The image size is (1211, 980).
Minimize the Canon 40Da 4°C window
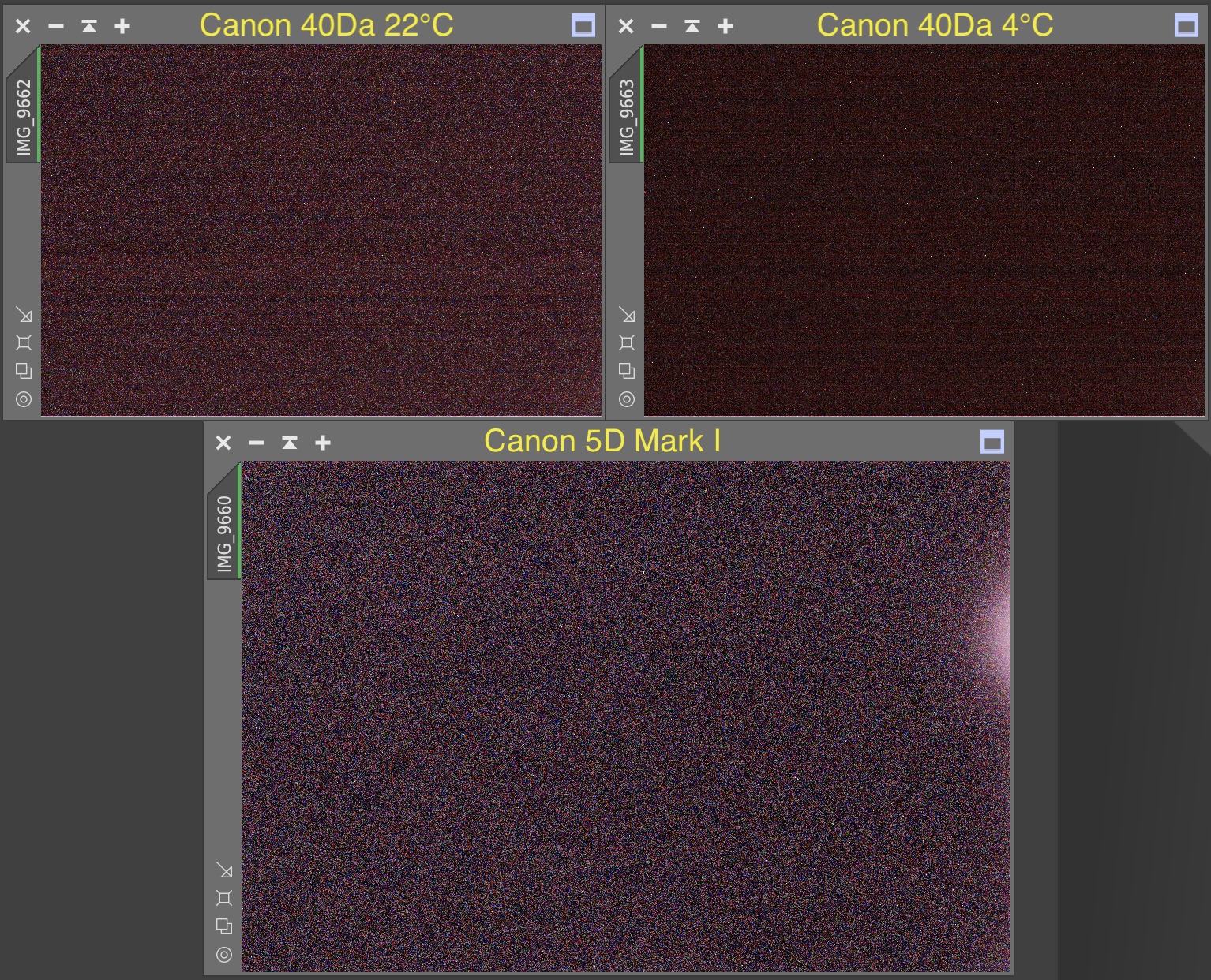click(659, 27)
